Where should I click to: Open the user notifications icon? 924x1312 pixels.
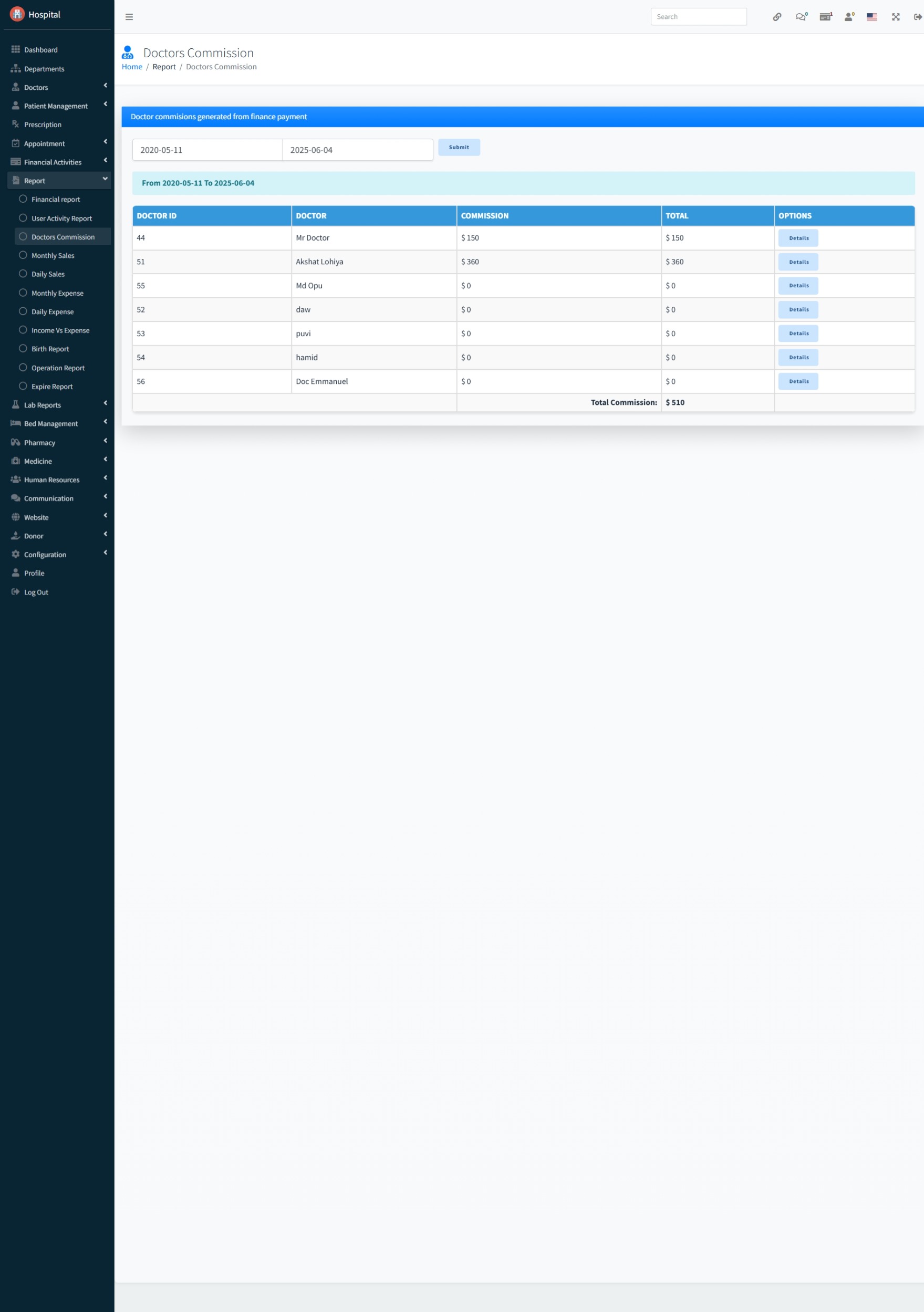coord(849,17)
